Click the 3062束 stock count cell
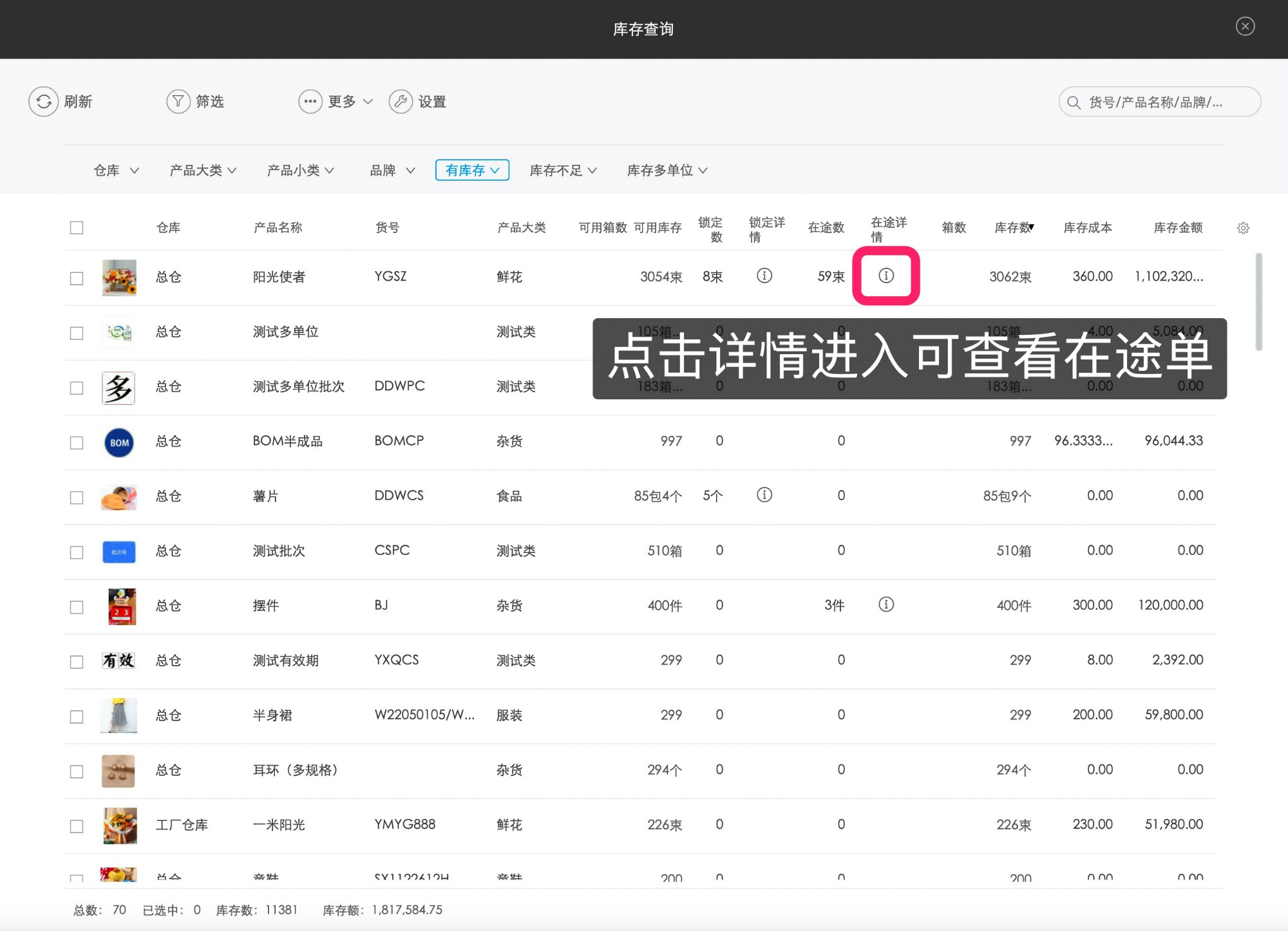The height and width of the screenshot is (931, 1288). 1010,277
